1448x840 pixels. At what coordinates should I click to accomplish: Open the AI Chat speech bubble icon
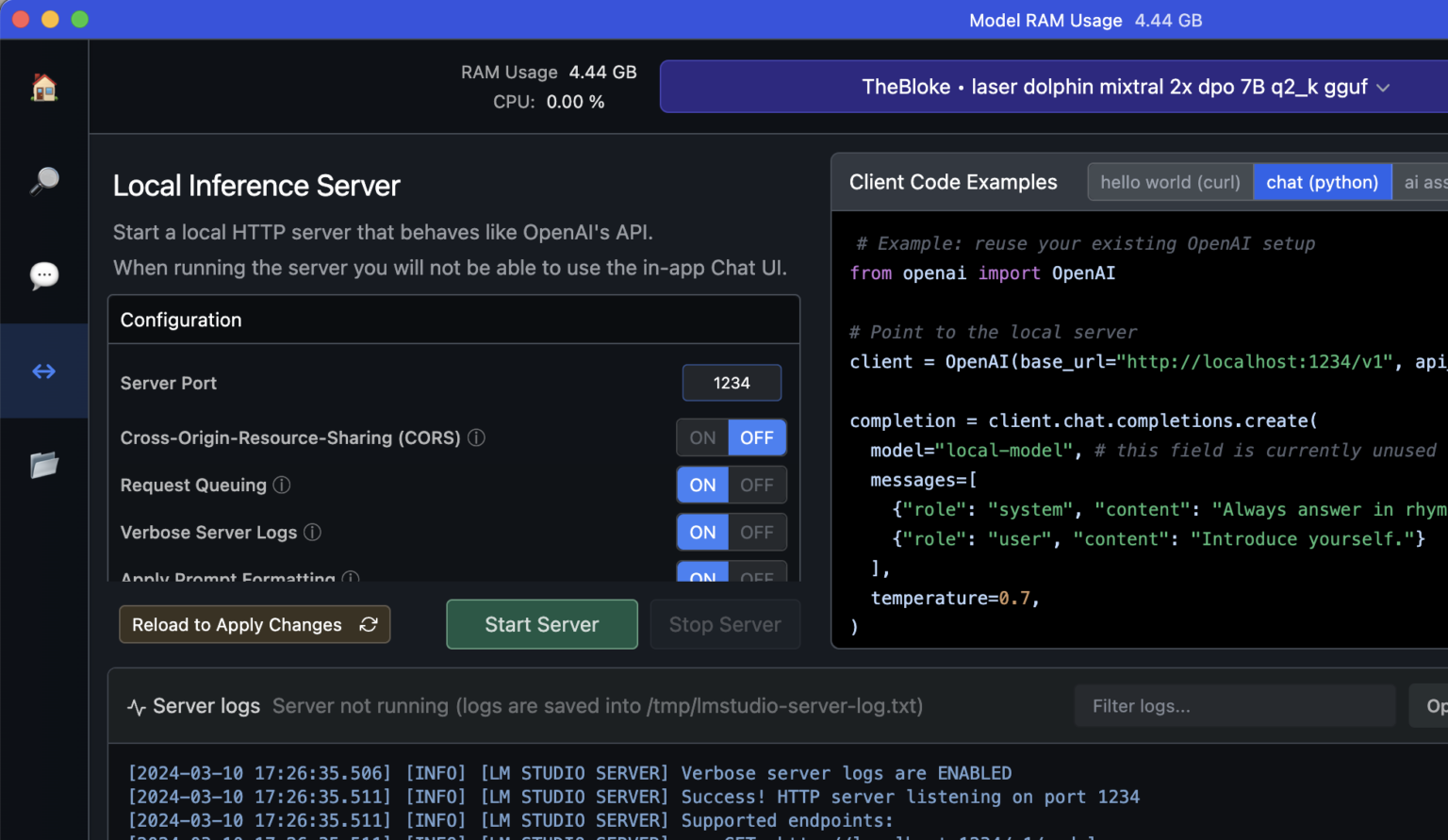tap(44, 275)
